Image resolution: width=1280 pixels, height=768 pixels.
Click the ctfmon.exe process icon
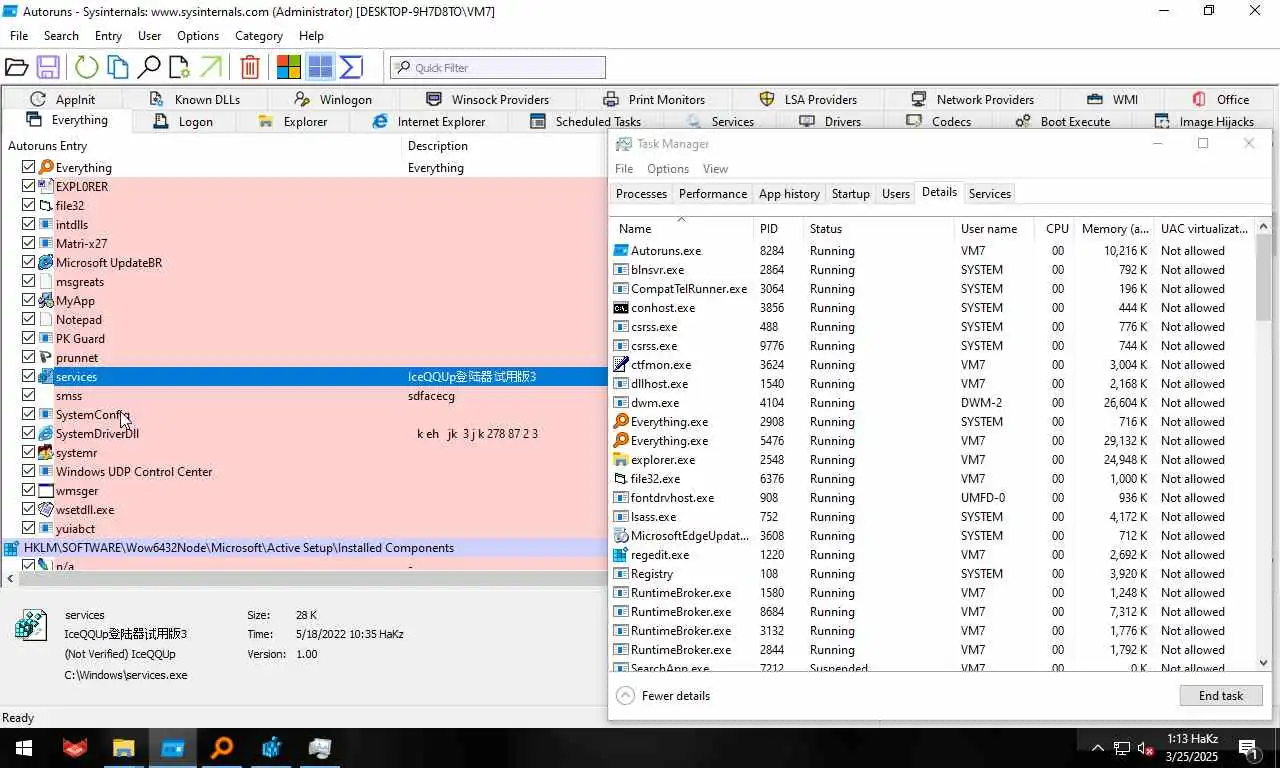click(x=621, y=365)
